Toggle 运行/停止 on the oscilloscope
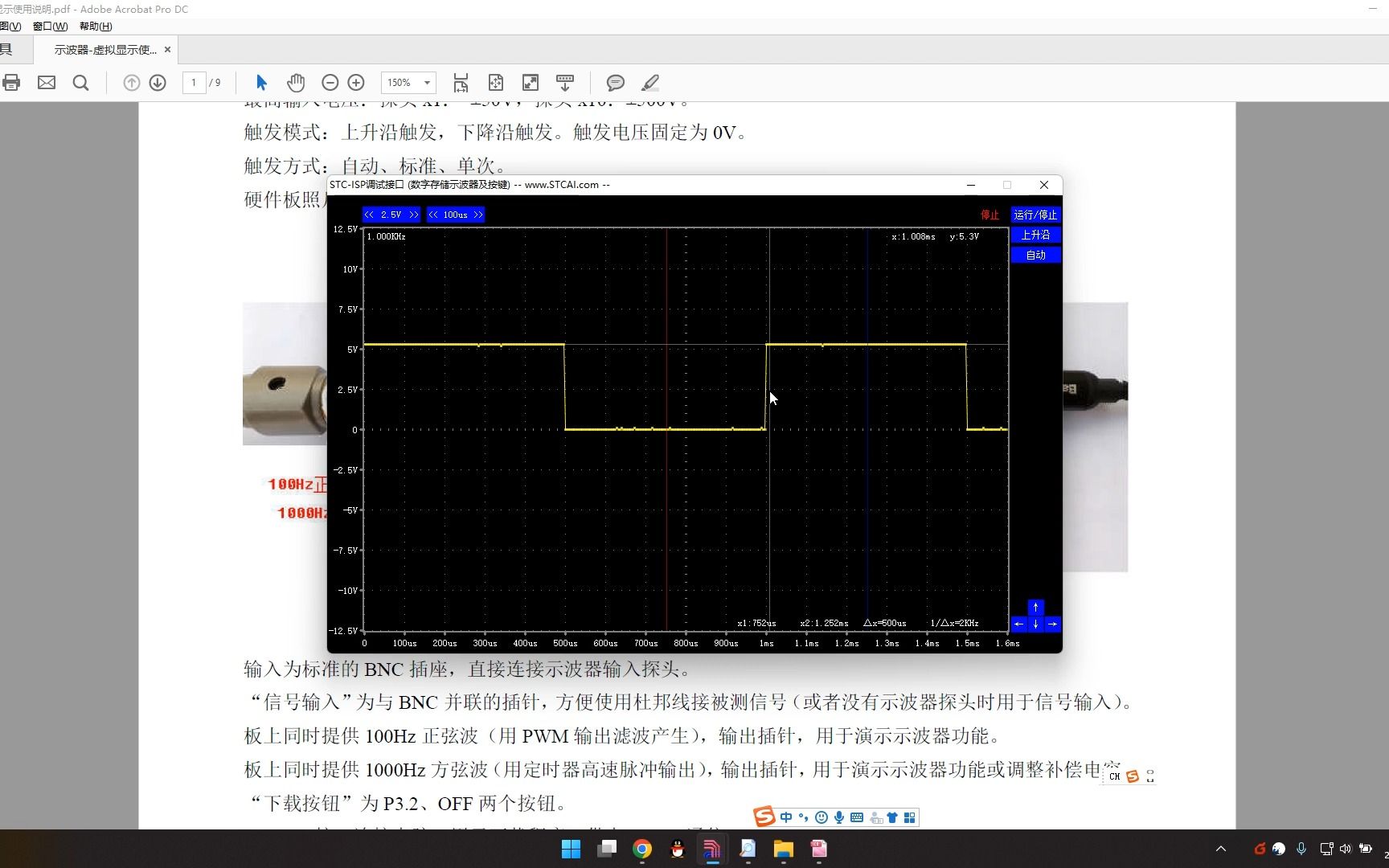1389x868 pixels. pyautogui.click(x=1035, y=215)
